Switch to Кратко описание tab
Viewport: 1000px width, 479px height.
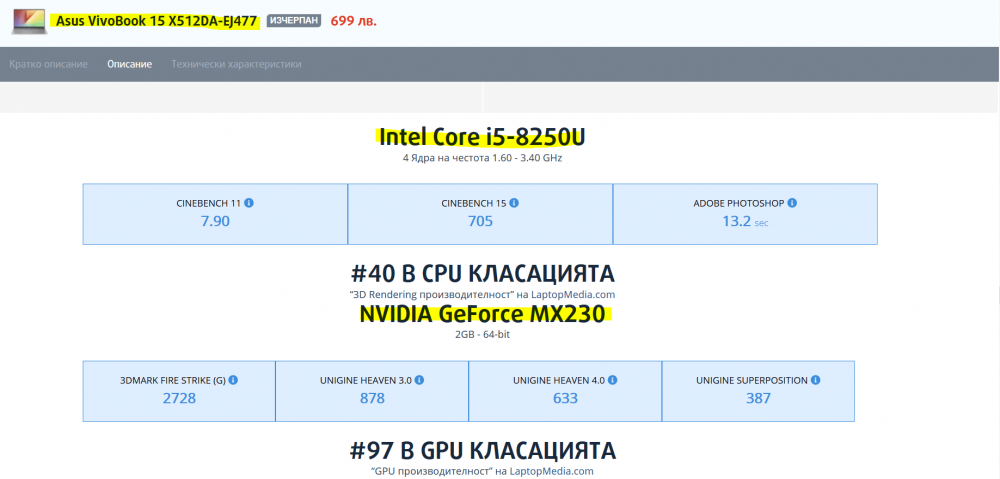coord(48,64)
